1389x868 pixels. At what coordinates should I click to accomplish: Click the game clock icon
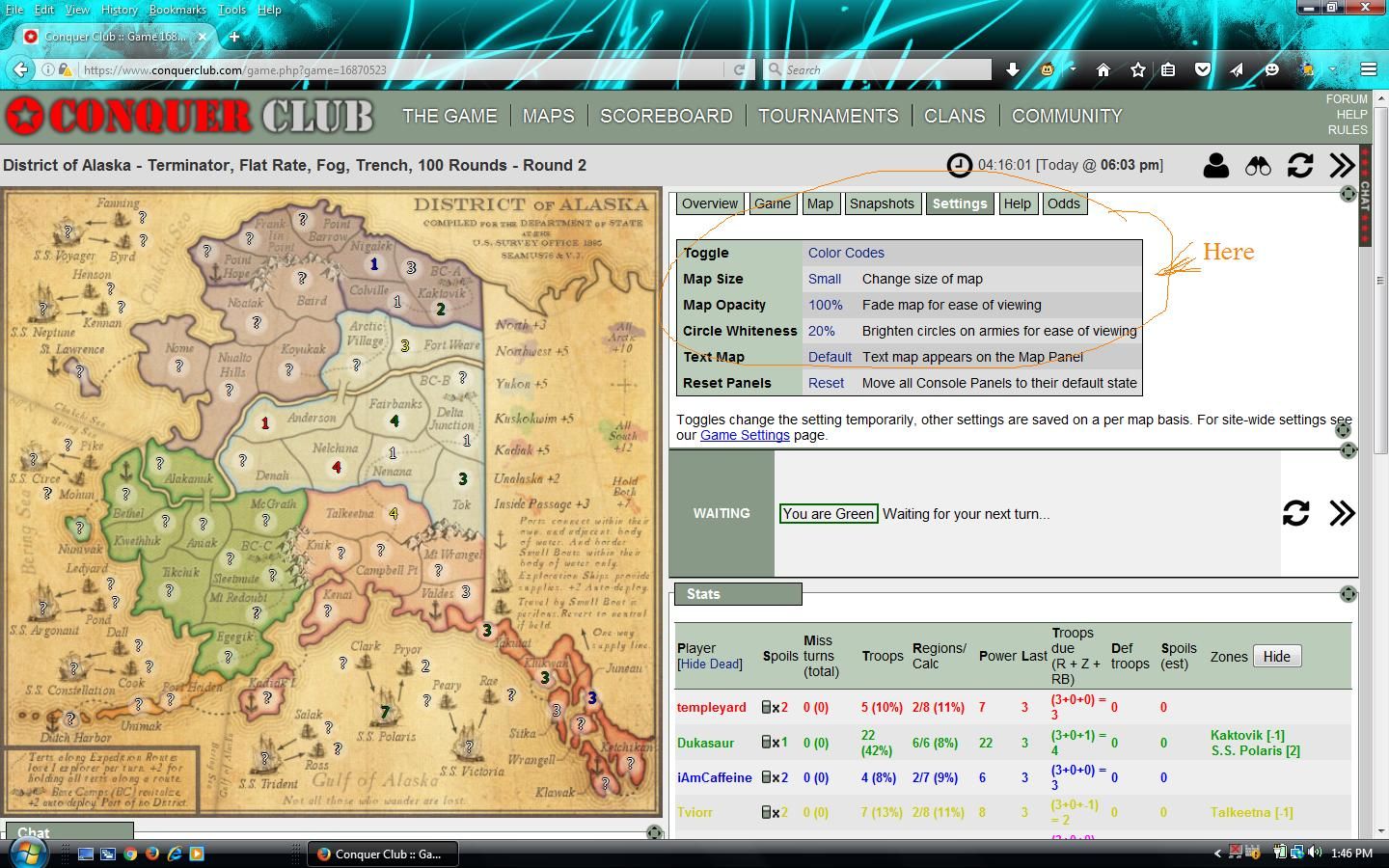pos(959,165)
